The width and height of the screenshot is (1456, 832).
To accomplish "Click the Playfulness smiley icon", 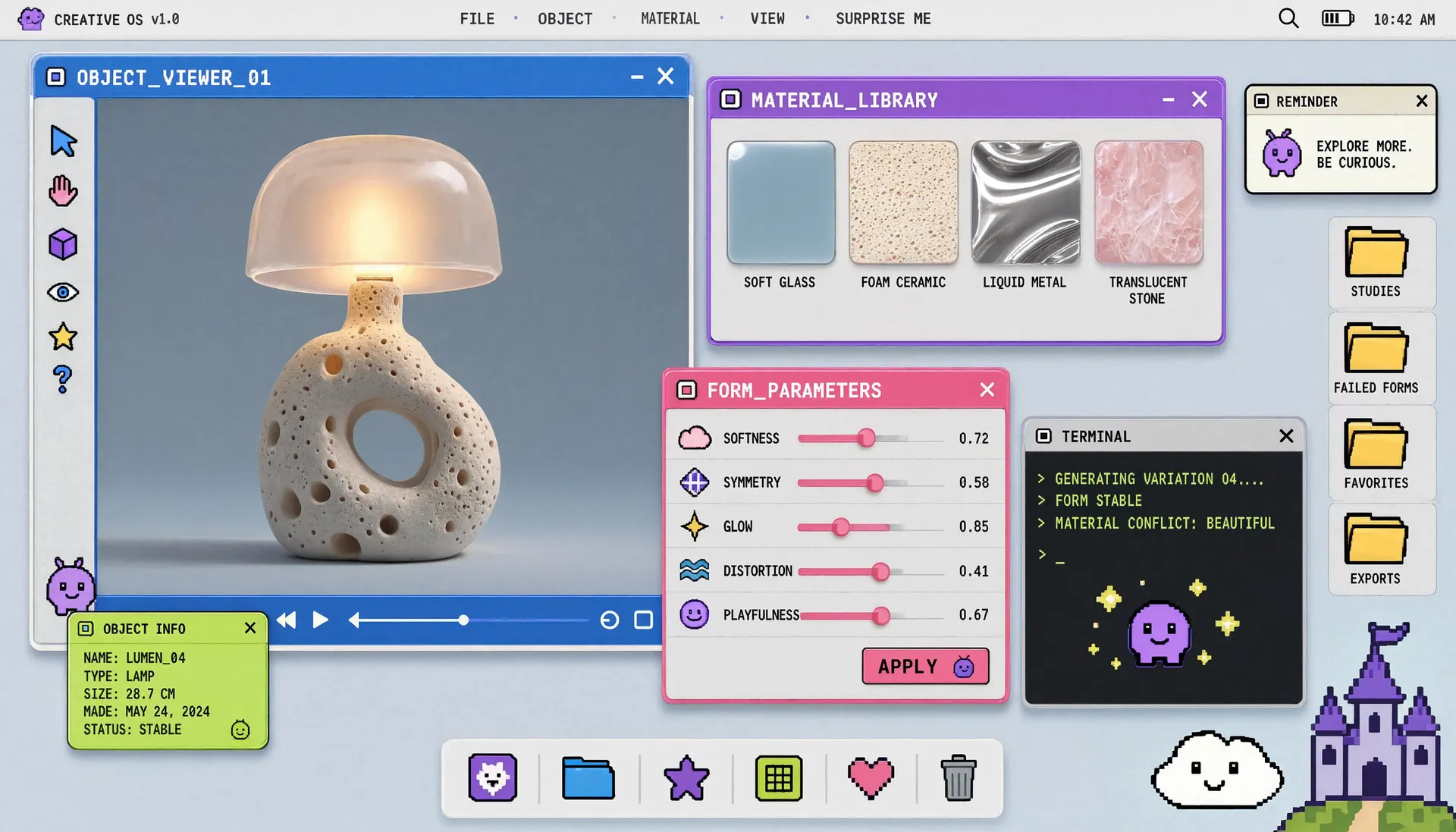I will pos(694,614).
